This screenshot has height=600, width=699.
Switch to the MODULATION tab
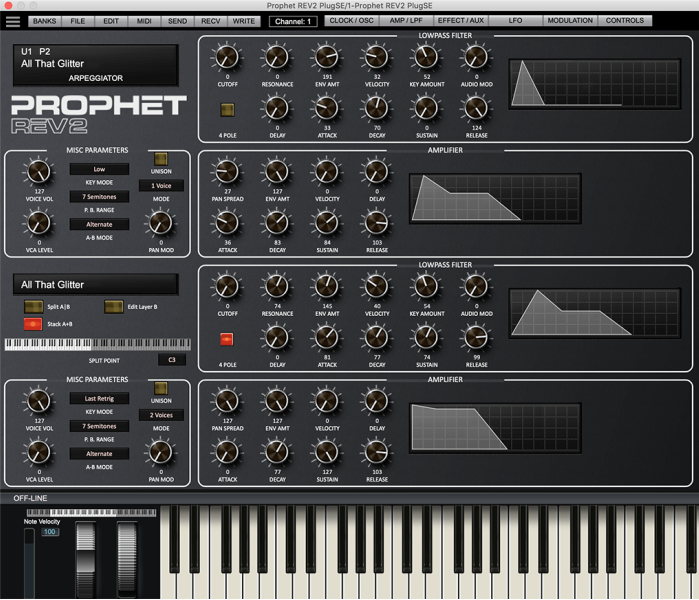click(570, 21)
